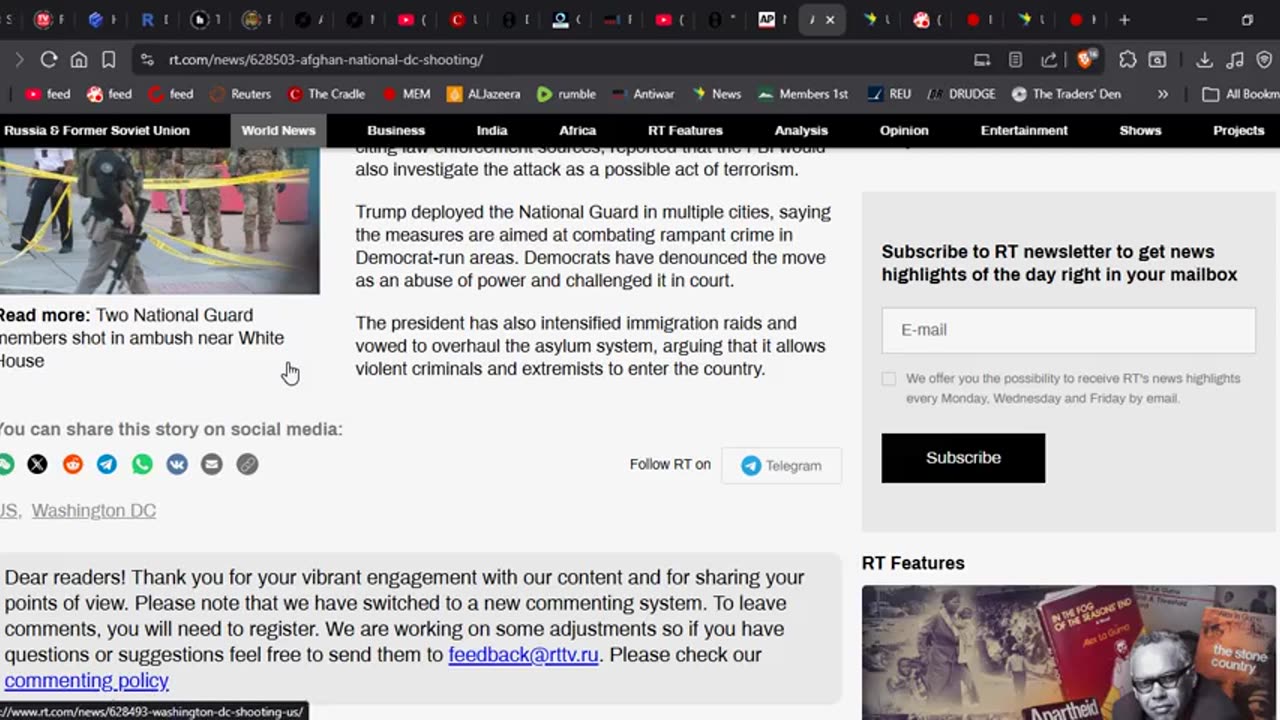The height and width of the screenshot is (720, 1280).
Task: Bookmark this page using the bookmark icon
Action: click(109, 60)
